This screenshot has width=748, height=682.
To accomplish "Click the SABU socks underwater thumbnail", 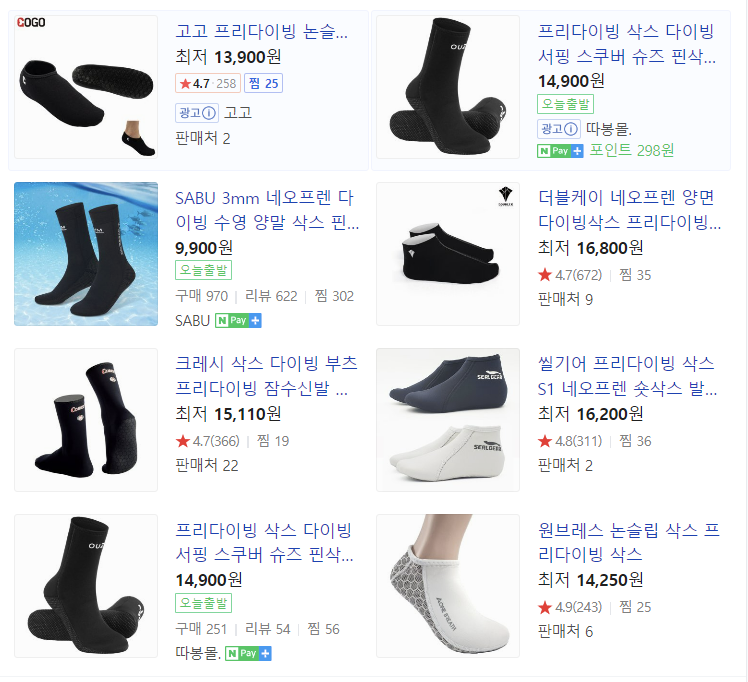I will tap(86, 254).
